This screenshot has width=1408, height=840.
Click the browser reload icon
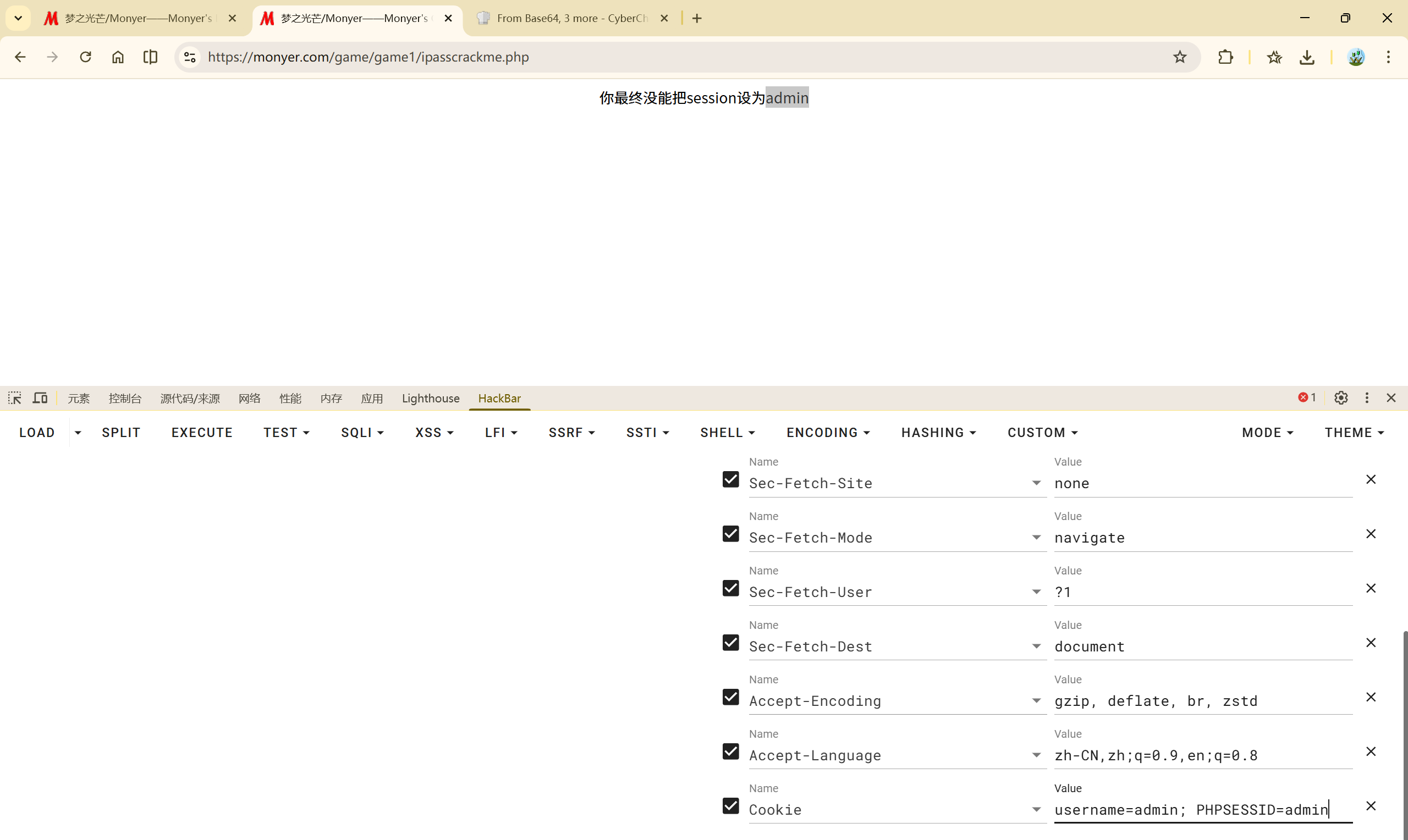[x=85, y=57]
